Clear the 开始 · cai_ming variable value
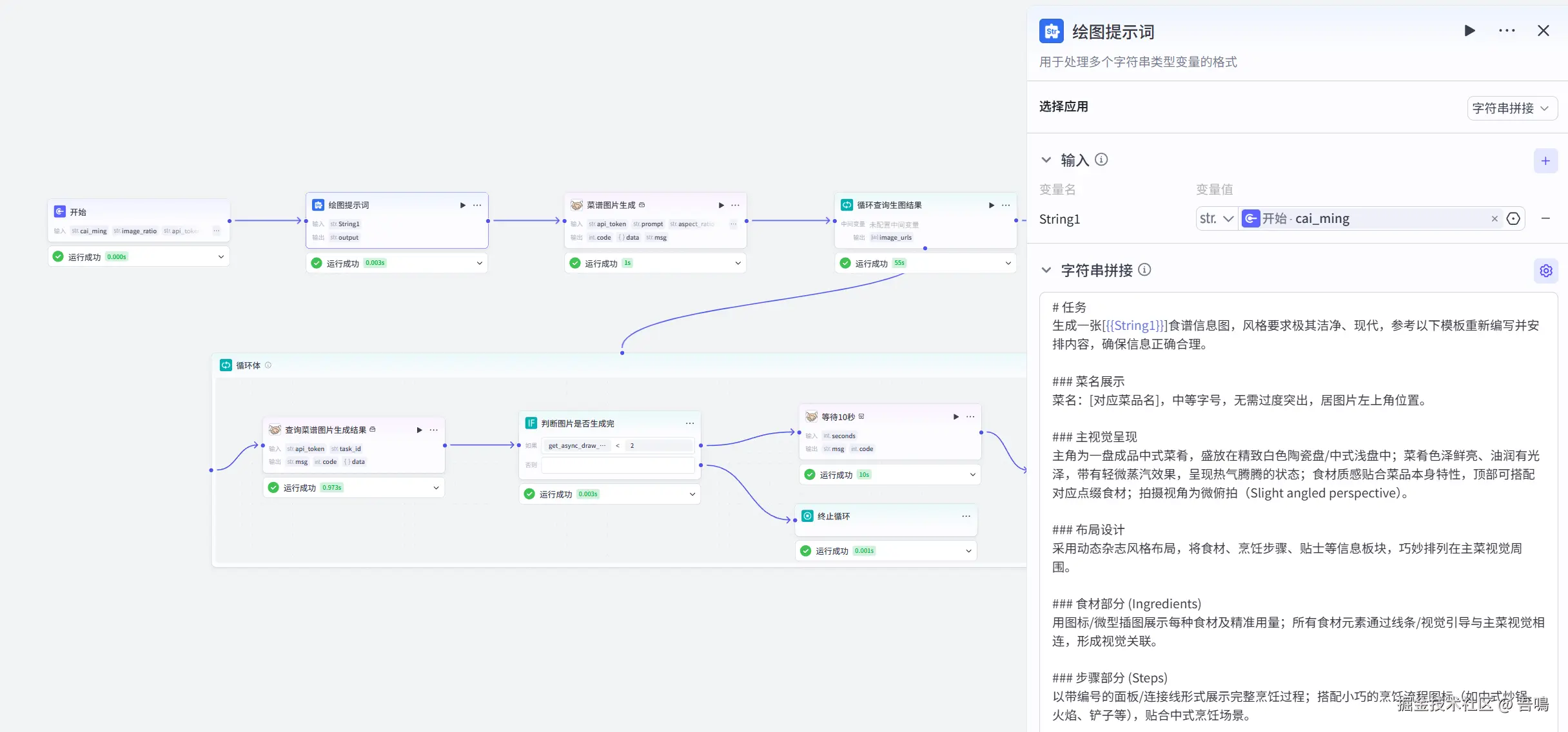1568x732 pixels. tap(1494, 219)
